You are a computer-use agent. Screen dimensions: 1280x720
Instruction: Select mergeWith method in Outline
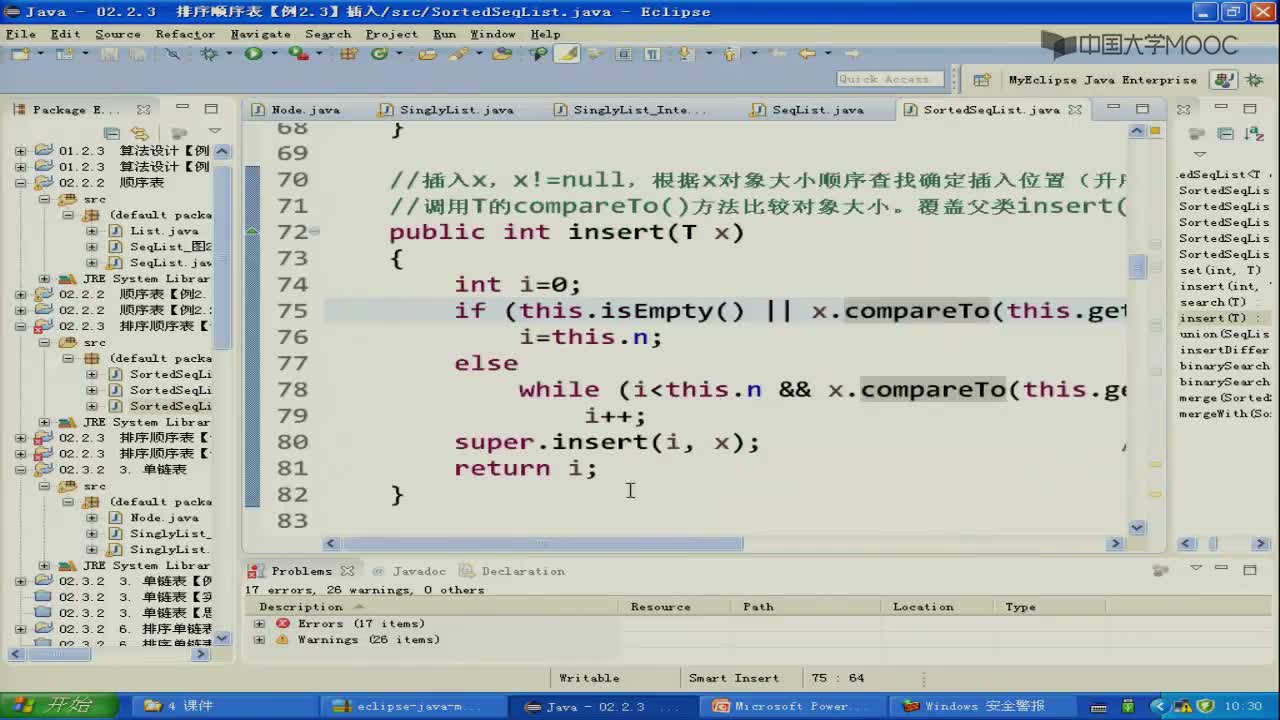pyautogui.click(x=1224, y=414)
